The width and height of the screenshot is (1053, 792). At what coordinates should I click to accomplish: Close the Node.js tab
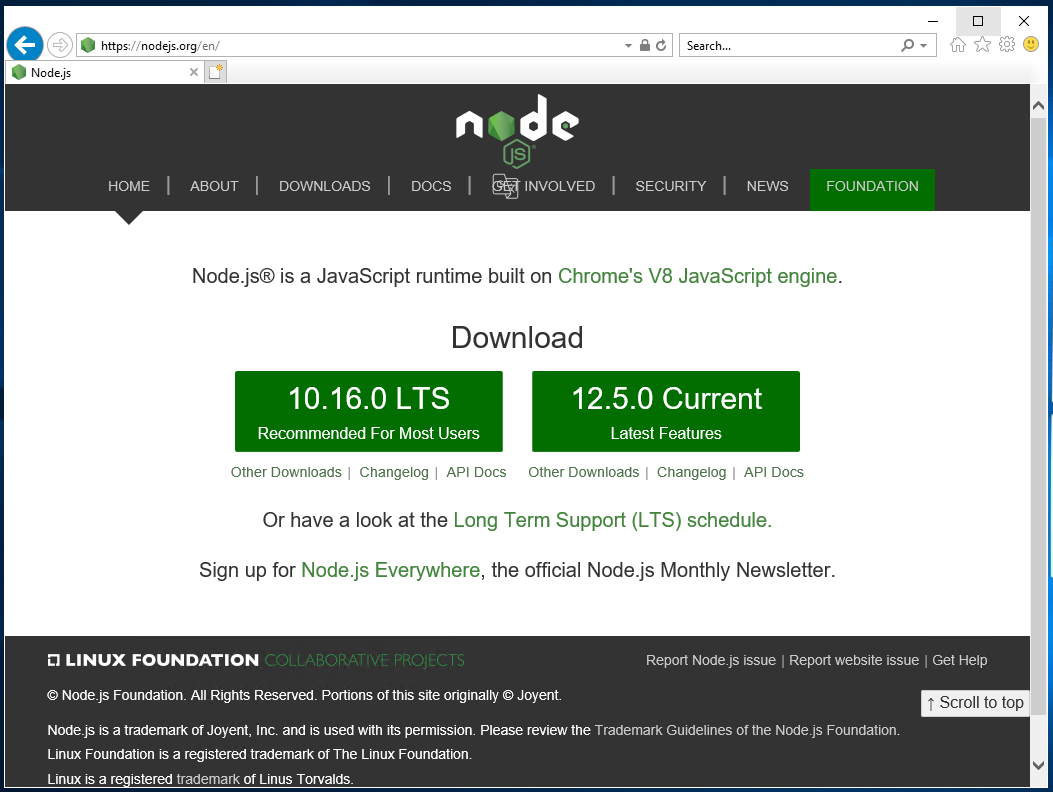coord(193,72)
